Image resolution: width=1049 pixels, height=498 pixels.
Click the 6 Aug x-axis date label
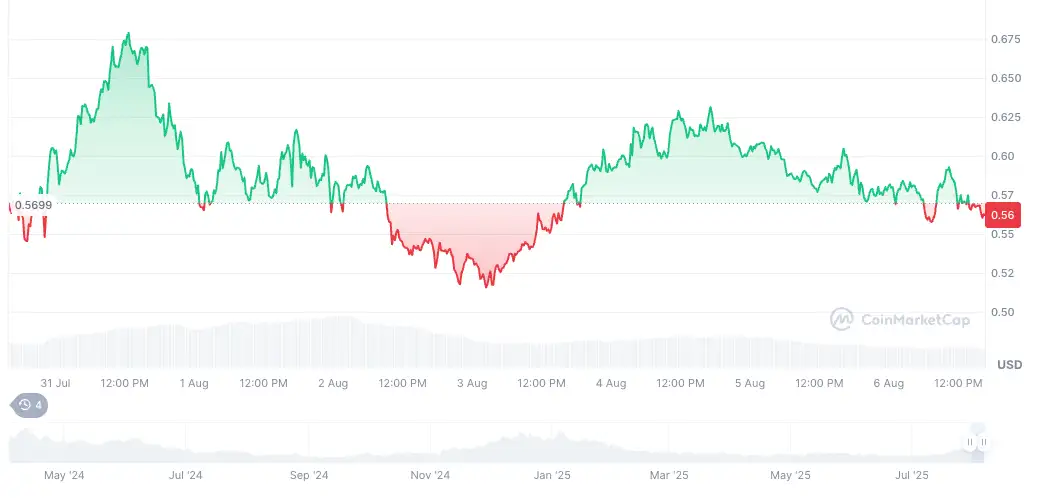[888, 383]
